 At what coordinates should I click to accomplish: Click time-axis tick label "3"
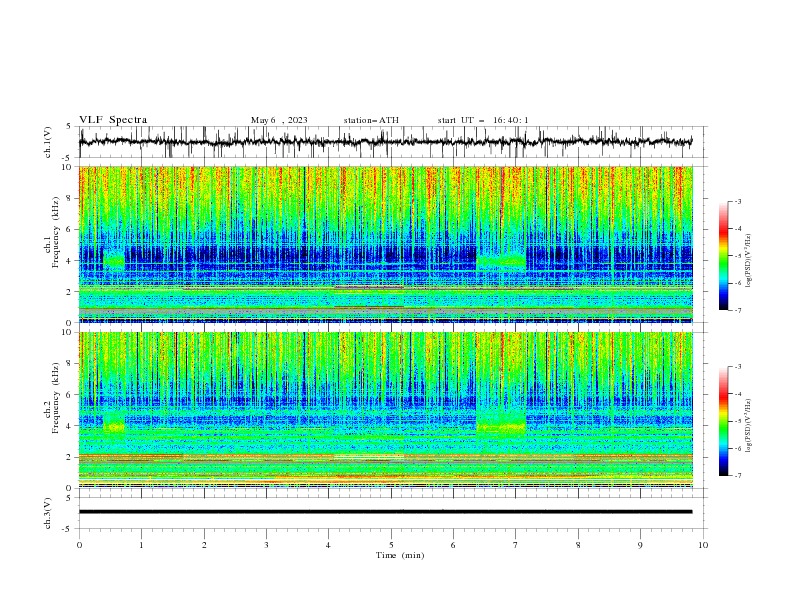pos(267,545)
